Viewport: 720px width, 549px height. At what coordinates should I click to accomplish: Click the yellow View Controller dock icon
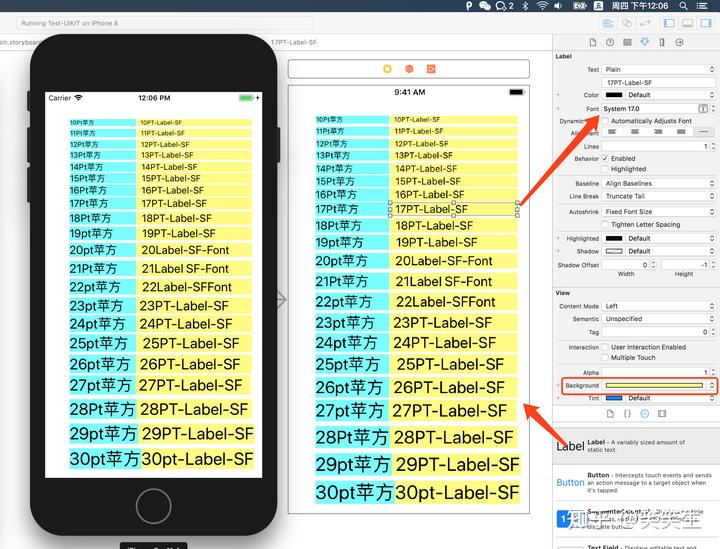(387, 69)
